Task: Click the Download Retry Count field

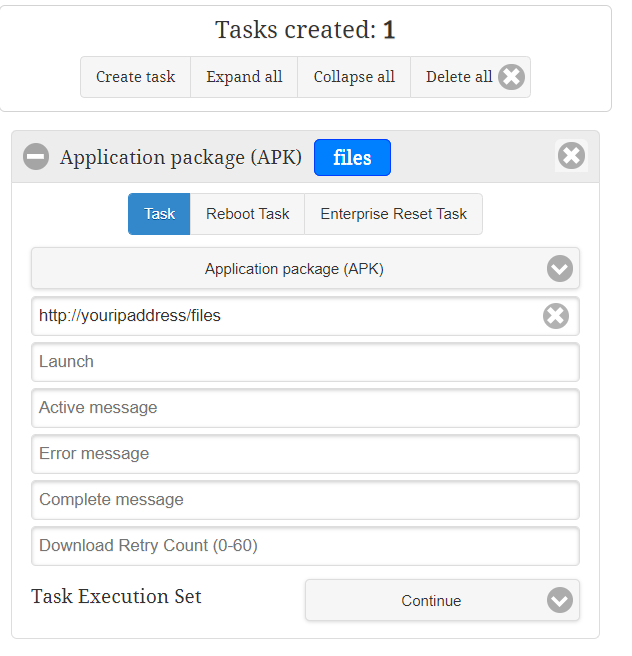Action: (305, 546)
